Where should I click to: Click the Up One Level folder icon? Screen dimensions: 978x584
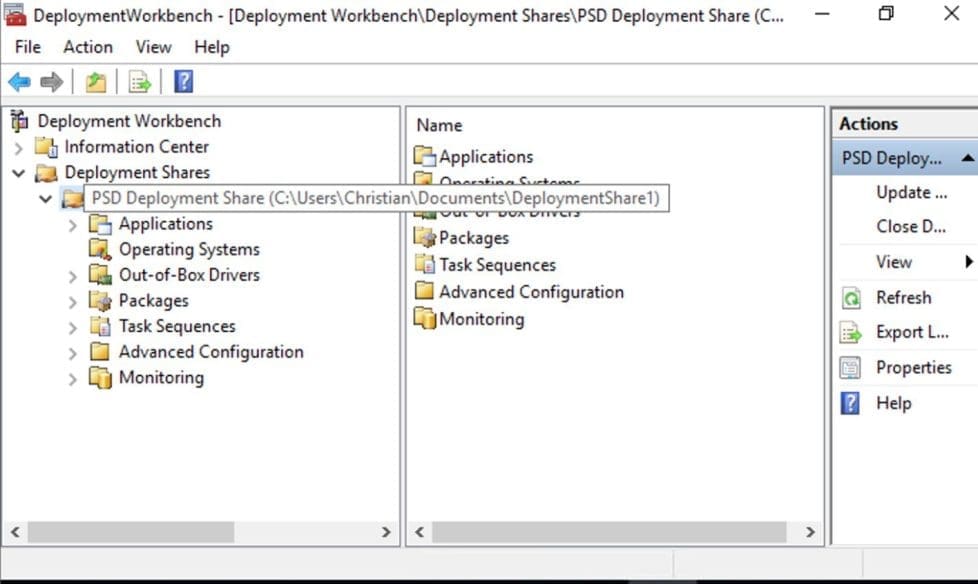(x=95, y=82)
